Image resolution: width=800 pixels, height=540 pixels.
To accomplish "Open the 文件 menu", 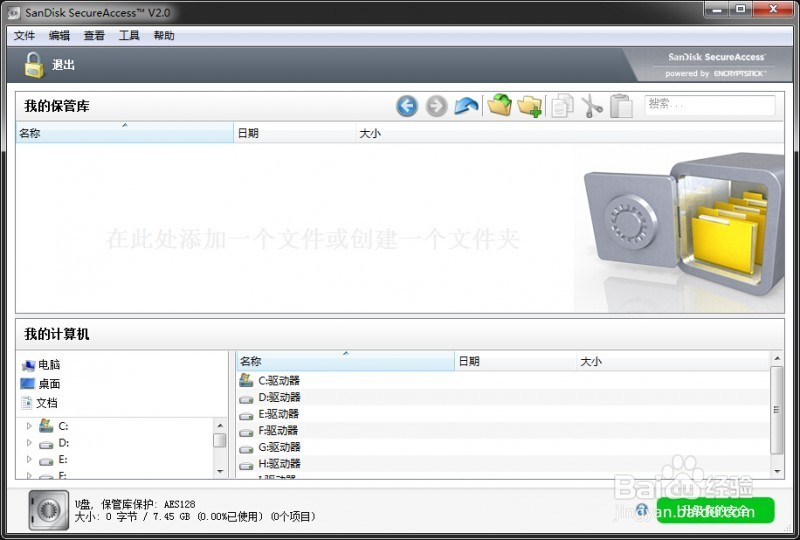I will coord(24,36).
